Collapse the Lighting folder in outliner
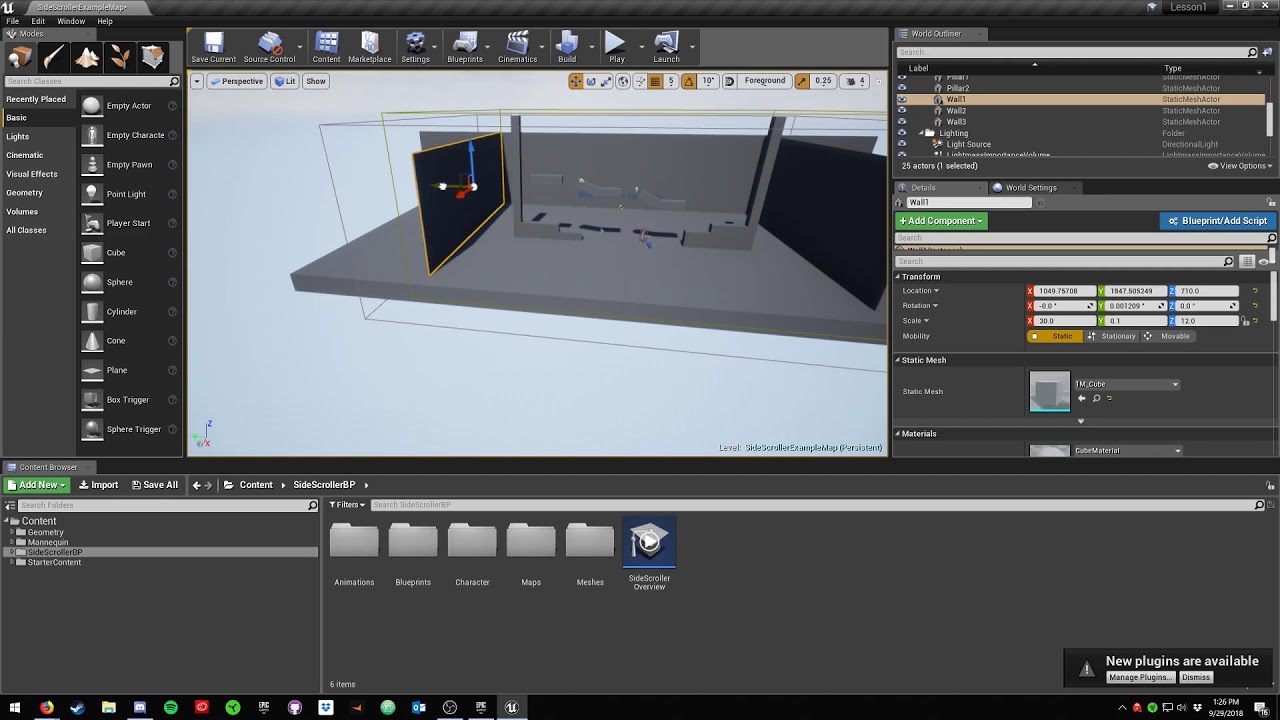Screen dimensions: 1280x720 (x=920, y=133)
